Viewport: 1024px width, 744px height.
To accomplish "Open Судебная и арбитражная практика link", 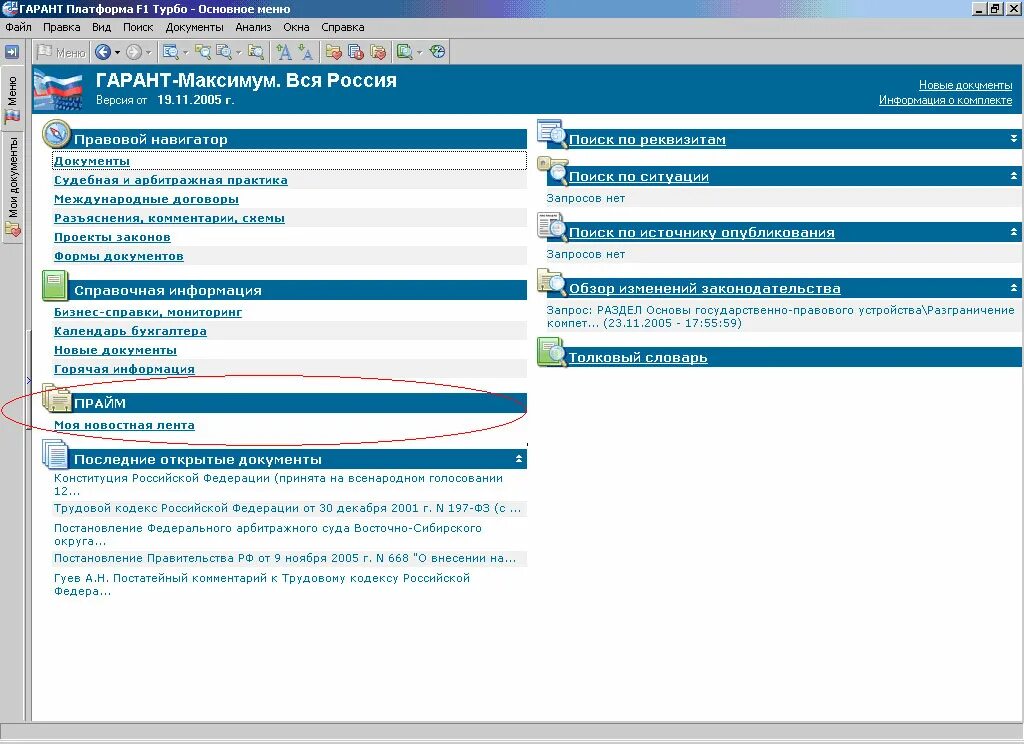I will pyautogui.click(x=170, y=180).
